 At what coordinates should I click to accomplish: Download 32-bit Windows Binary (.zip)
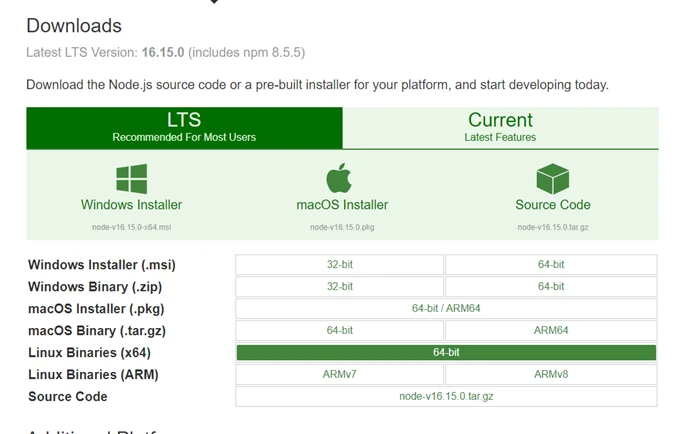[x=339, y=287]
